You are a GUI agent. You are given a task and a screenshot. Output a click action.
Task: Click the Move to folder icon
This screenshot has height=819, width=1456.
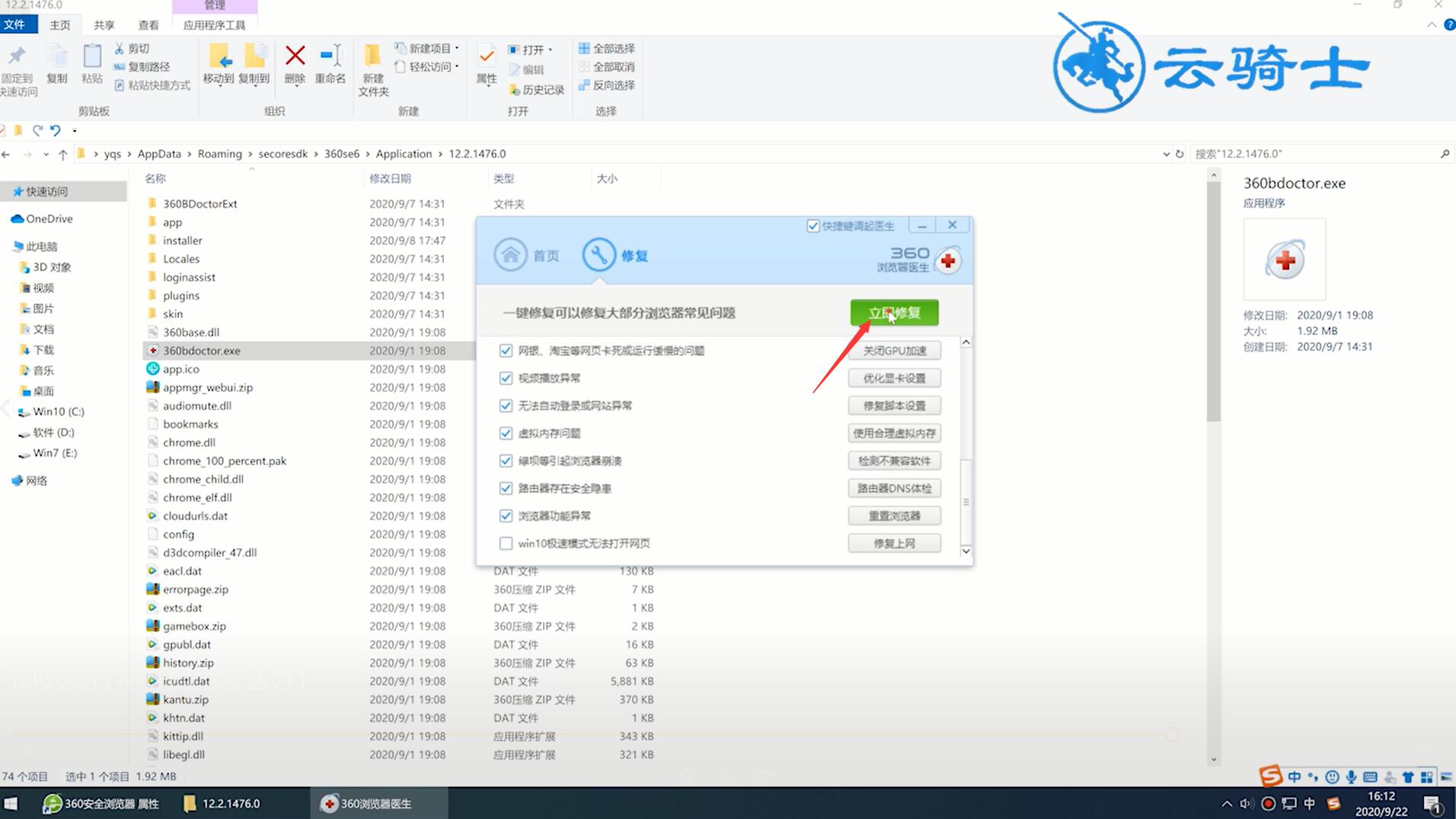pyautogui.click(x=219, y=56)
